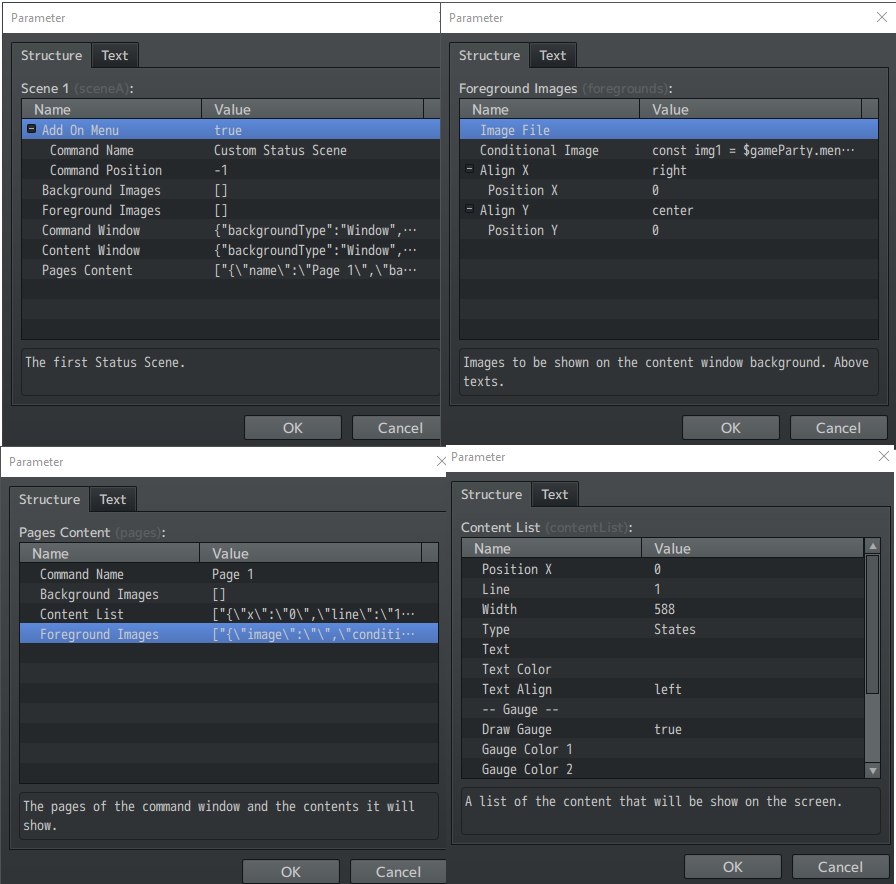Select the Text Align row
This screenshot has width=896, height=884.
[x=663, y=689]
